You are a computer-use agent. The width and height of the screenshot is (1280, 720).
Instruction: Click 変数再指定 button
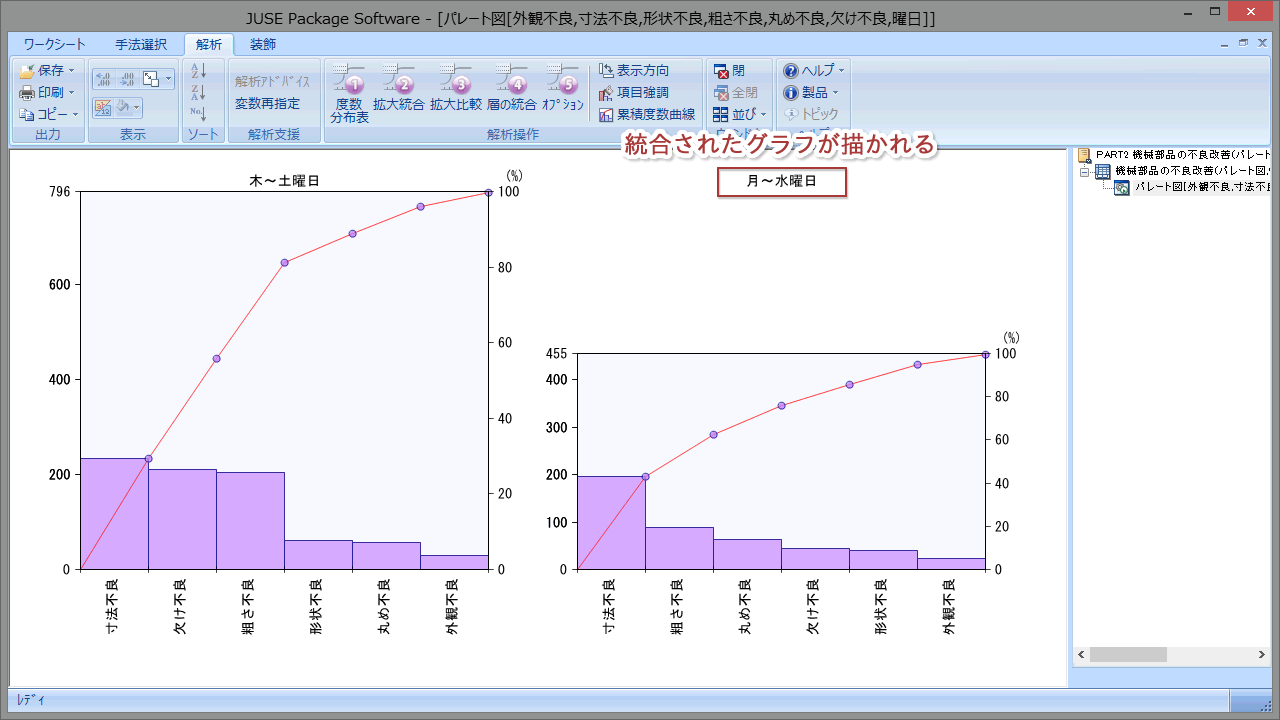[x=267, y=103]
